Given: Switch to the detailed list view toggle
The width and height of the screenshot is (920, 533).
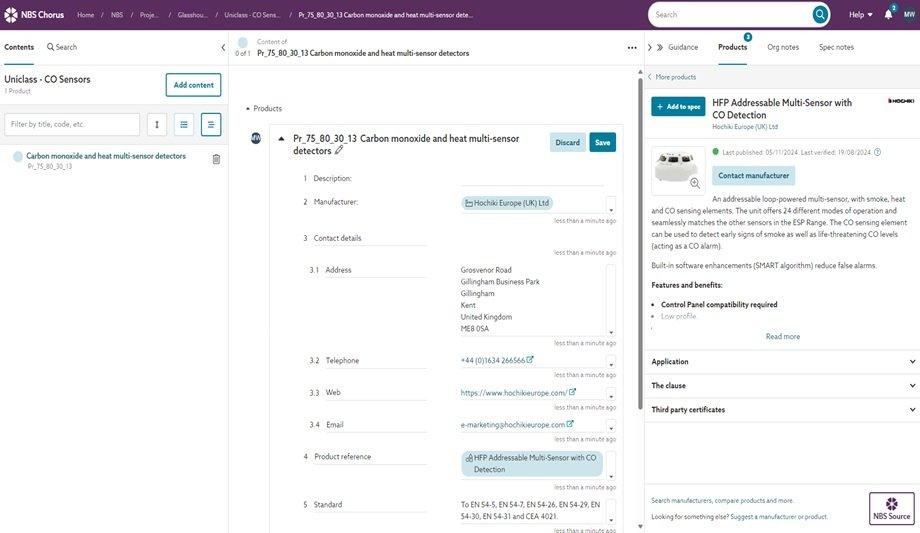Looking at the screenshot, I should 211,124.
